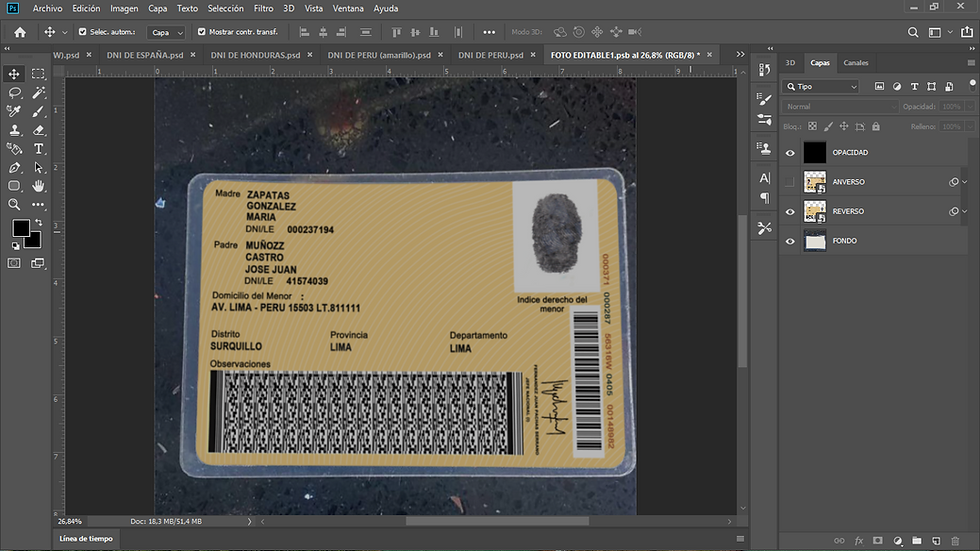Viewport: 980px width, 551px height.
Task: Add a layer mask from Layers panel bottom
Action: pos(878,540)
